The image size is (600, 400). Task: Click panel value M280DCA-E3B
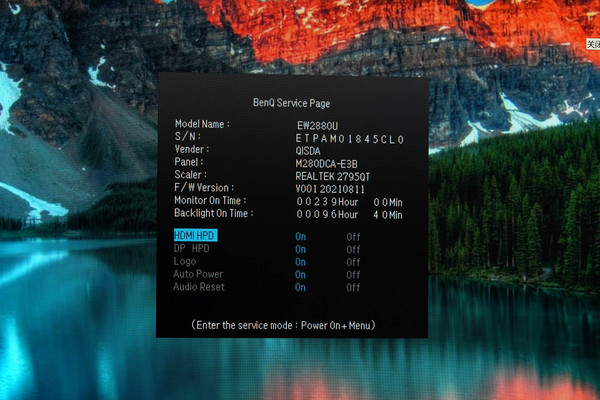[x=326, y=164]
